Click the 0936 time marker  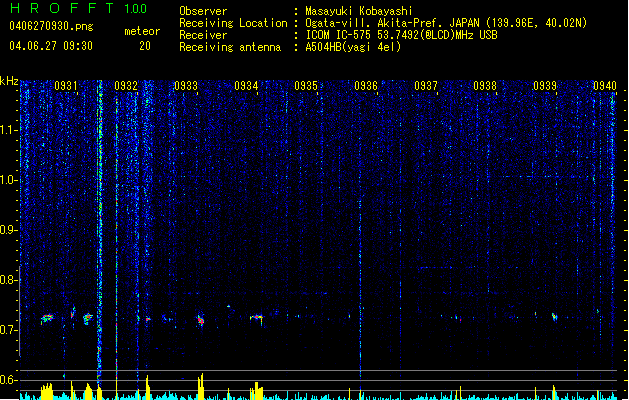coord(366,86)
